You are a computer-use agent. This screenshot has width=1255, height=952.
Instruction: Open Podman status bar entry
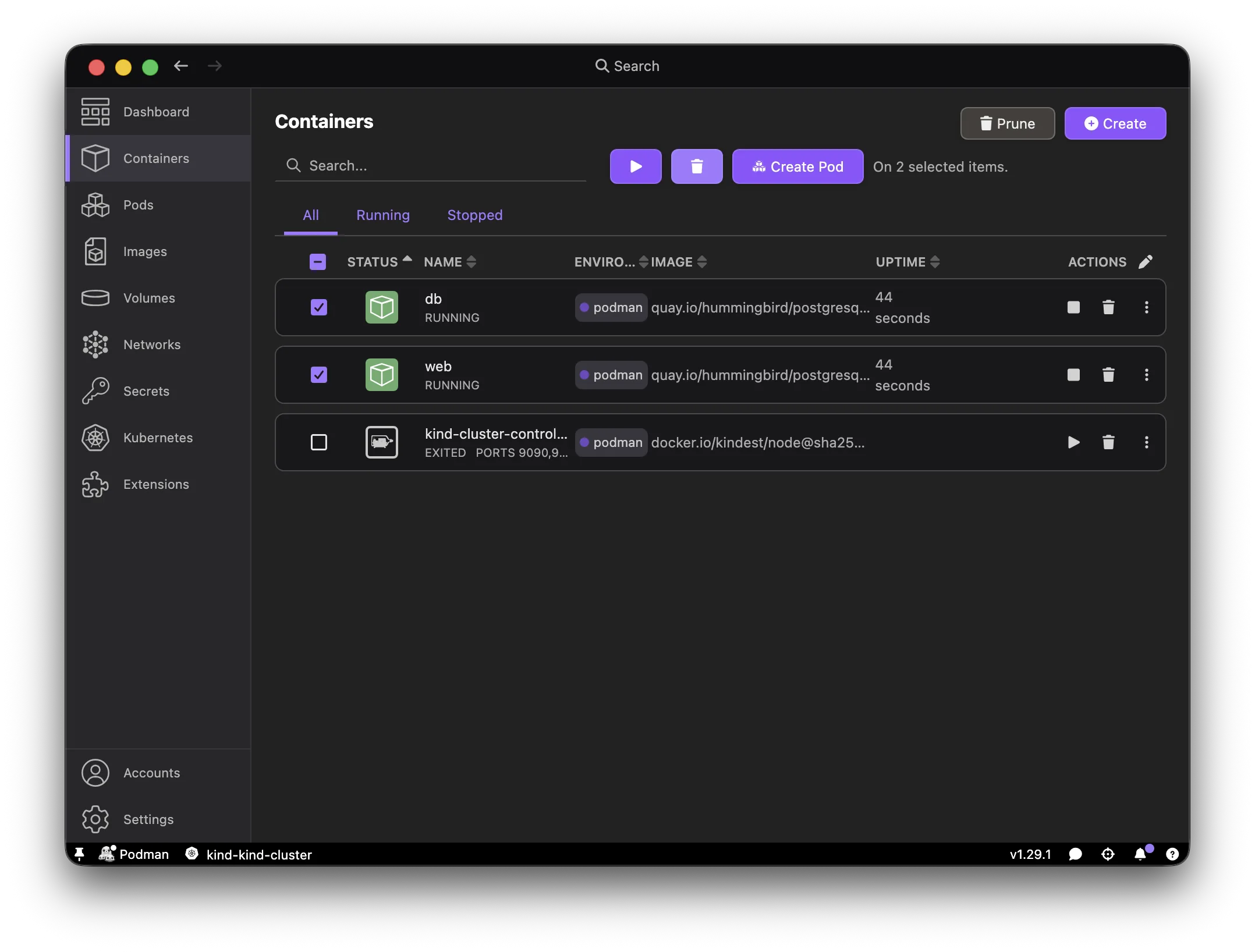point(135,854)
